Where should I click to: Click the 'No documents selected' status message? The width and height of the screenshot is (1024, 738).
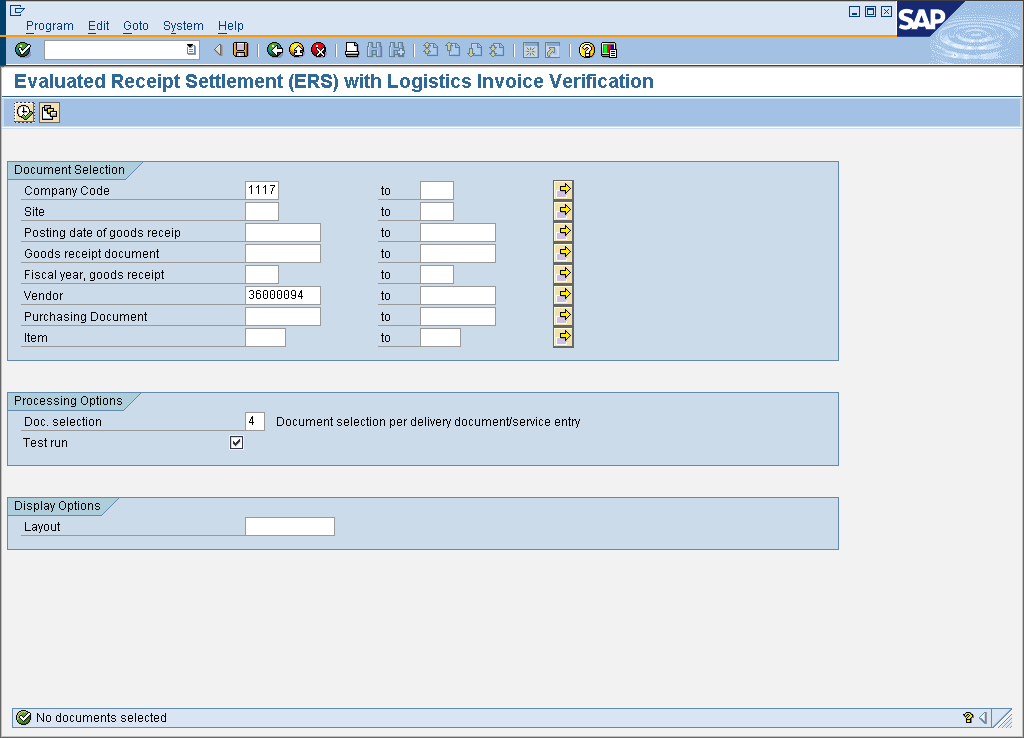pyautogui.click(x=101, y=718)
